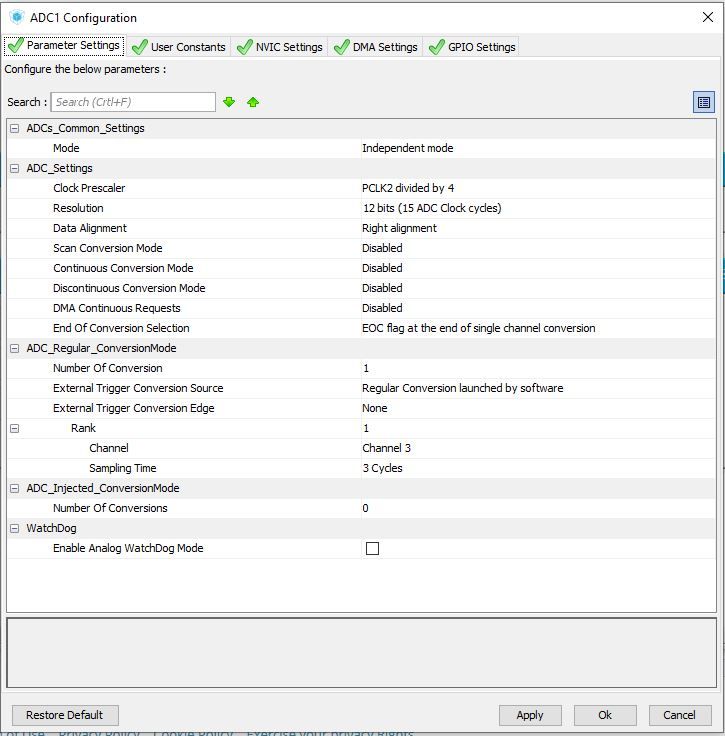Select the Sampling Time label
This screenshot has width=725, height=736.
click(x=122, y=468)
